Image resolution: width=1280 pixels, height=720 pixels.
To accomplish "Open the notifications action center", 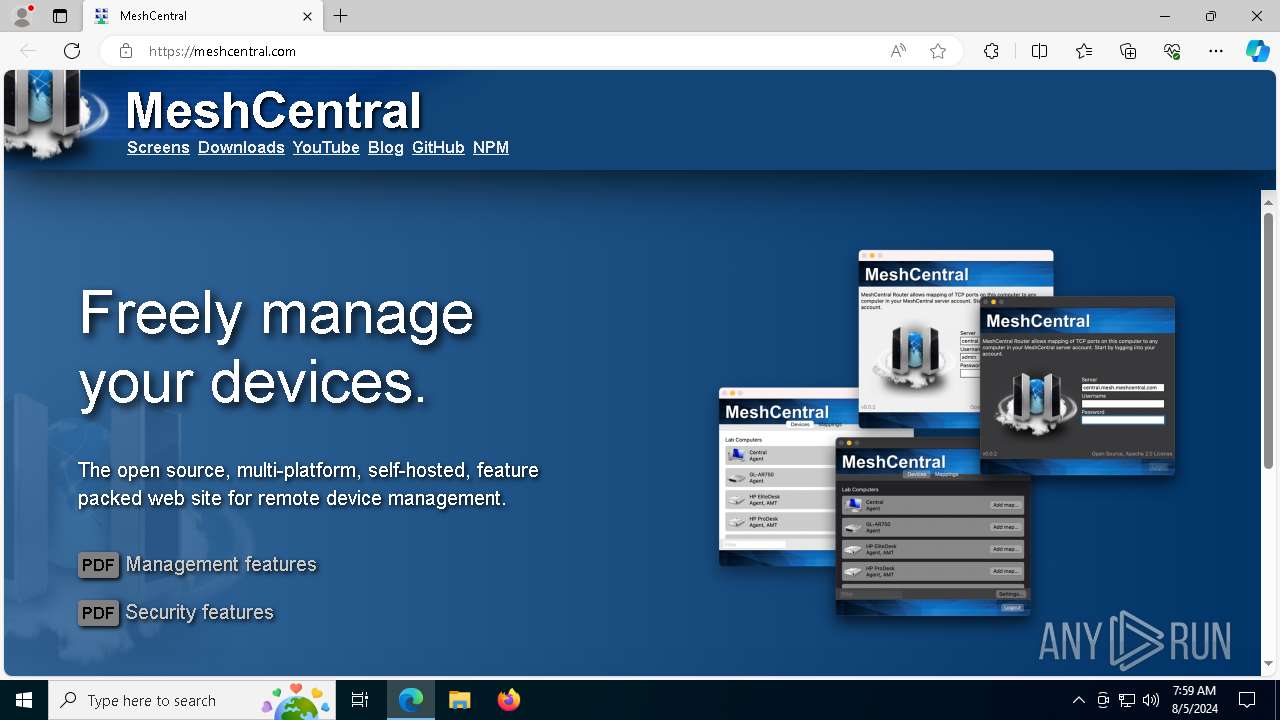I will point(1247,700).
